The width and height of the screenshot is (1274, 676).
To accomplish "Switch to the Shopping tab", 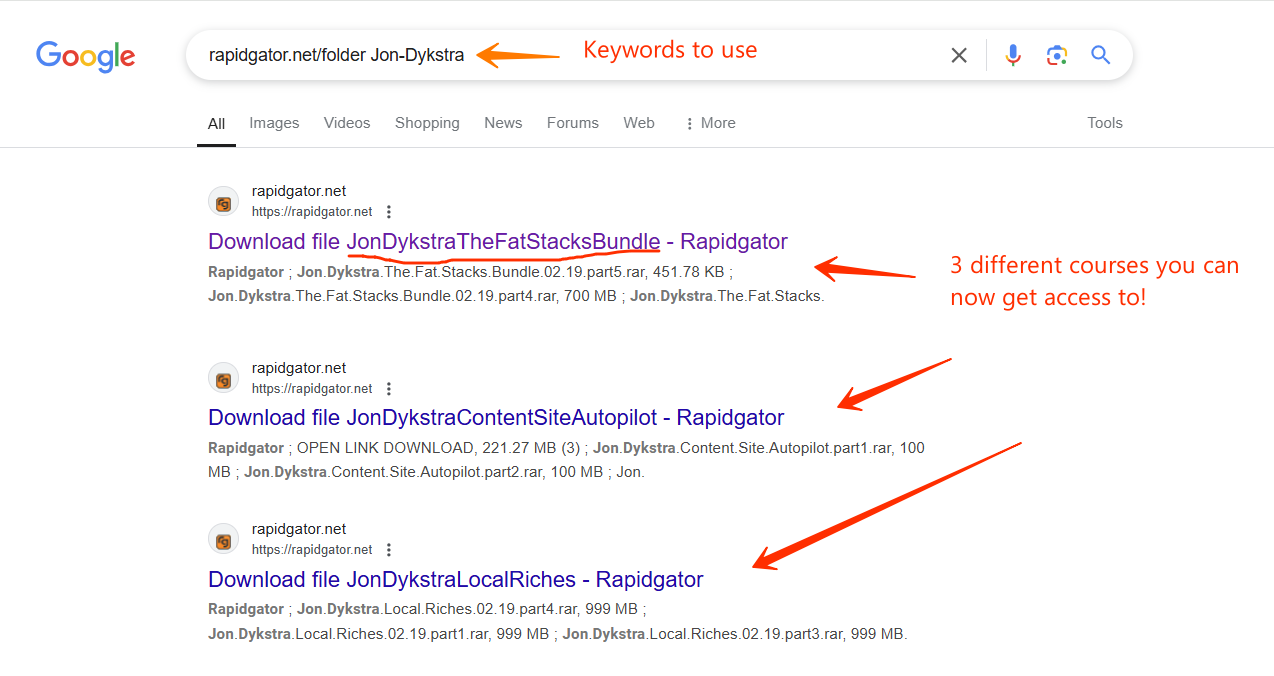I will [x=427, y=123].
